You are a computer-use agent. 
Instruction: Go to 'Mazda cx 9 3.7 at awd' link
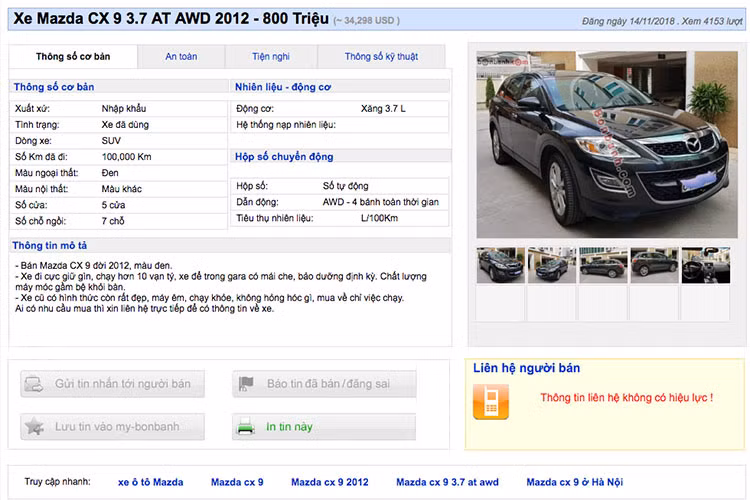[x=447, y=482]
